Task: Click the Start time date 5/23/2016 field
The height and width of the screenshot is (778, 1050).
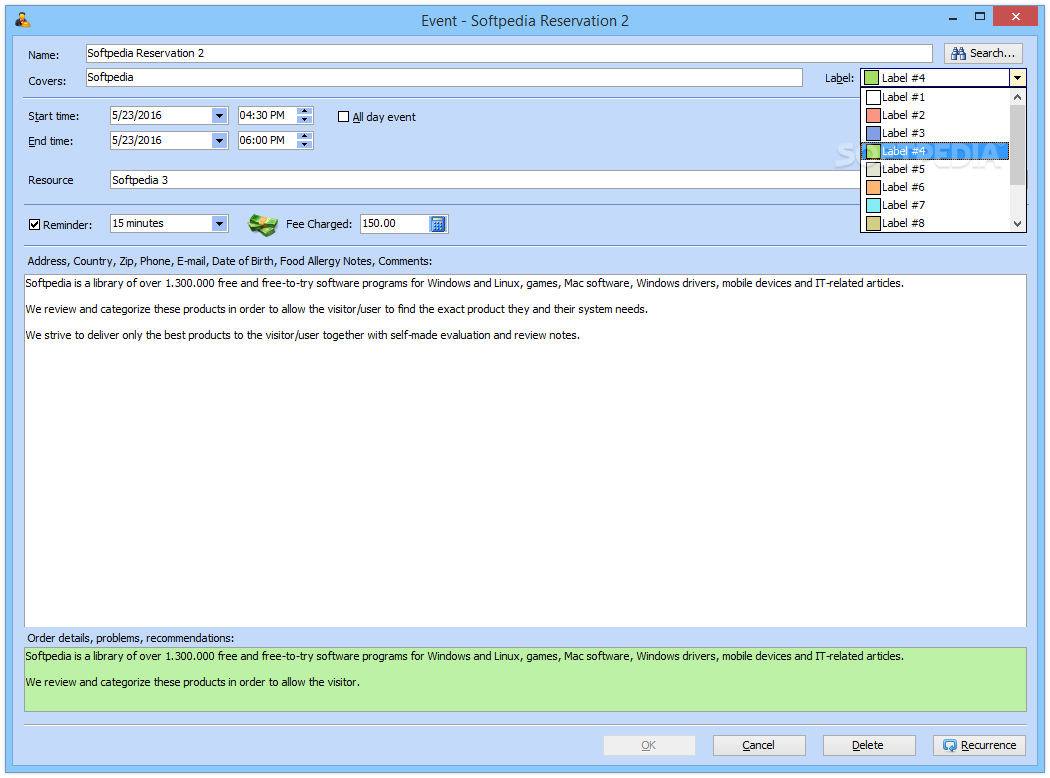Action: click(161, 116)
